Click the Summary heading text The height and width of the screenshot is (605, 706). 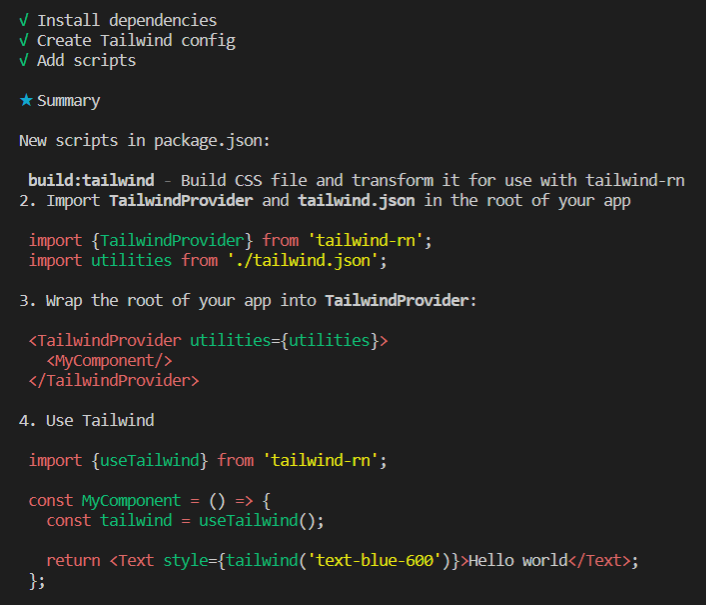pyautogui.click(x=68, y=101)
